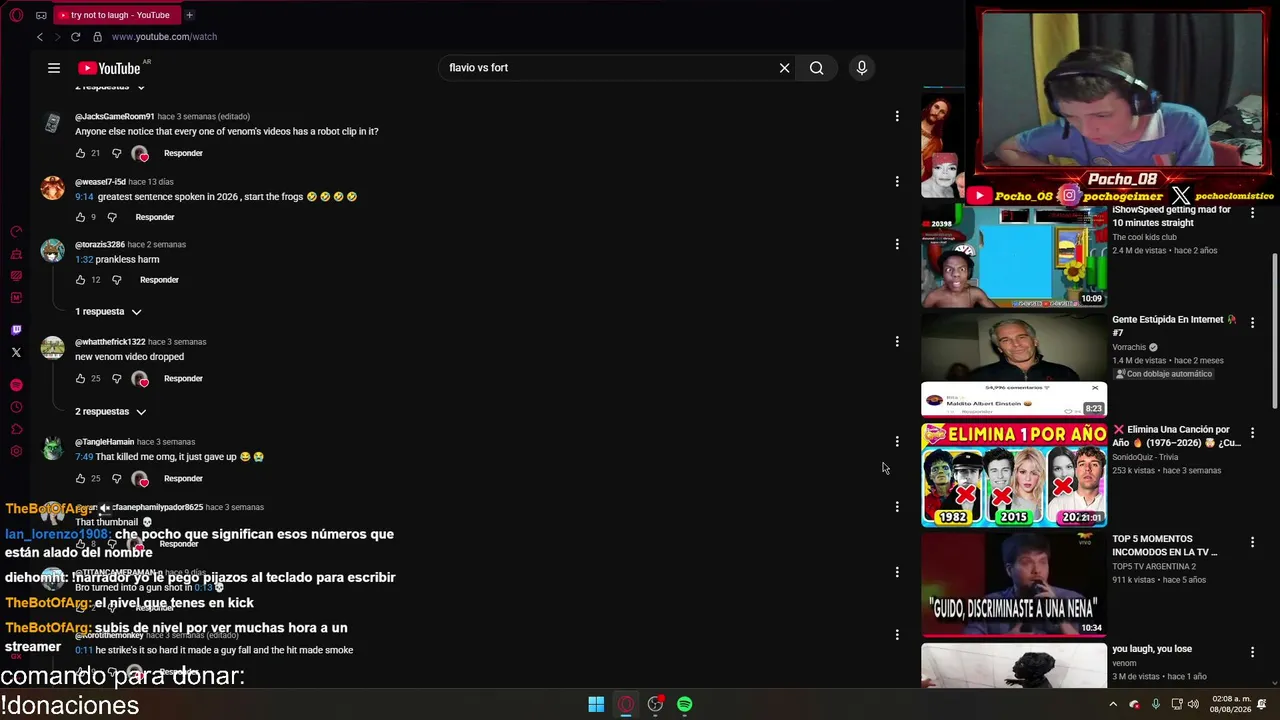Image resolution: width=1280 pixels, height=720 pixels.
Task: Run the search with the magnifier button
Action: point(817,68)
